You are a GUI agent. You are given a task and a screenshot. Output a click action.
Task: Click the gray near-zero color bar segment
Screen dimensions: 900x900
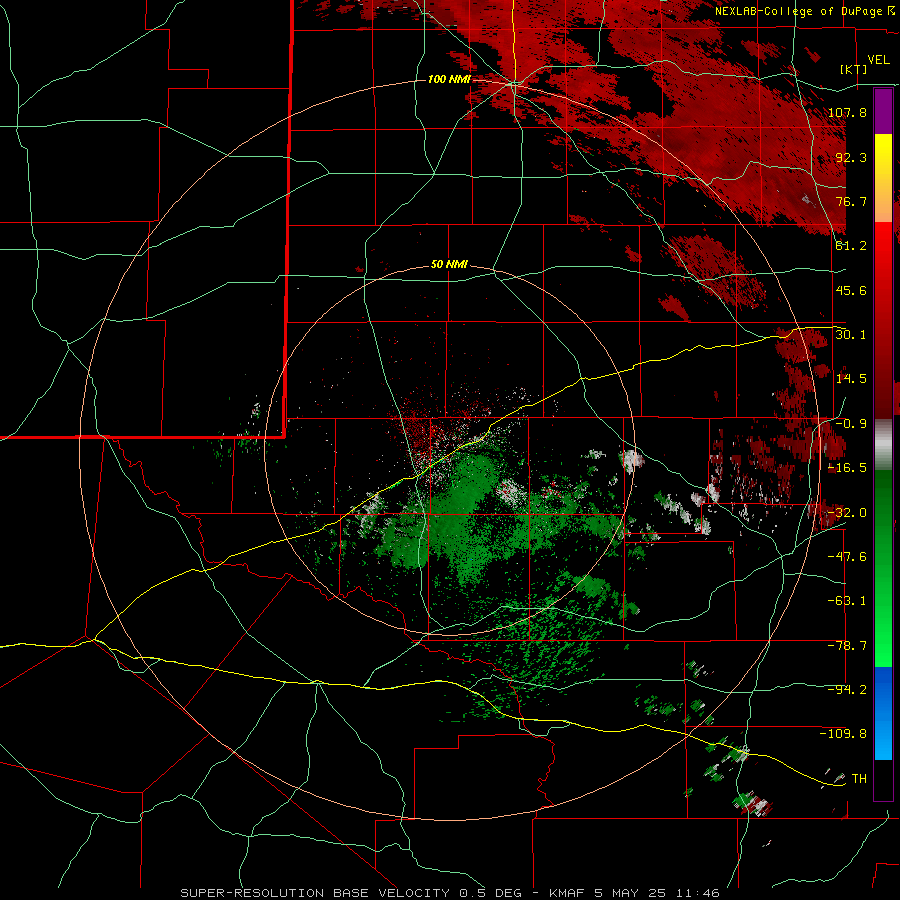[x=883, y=444]
